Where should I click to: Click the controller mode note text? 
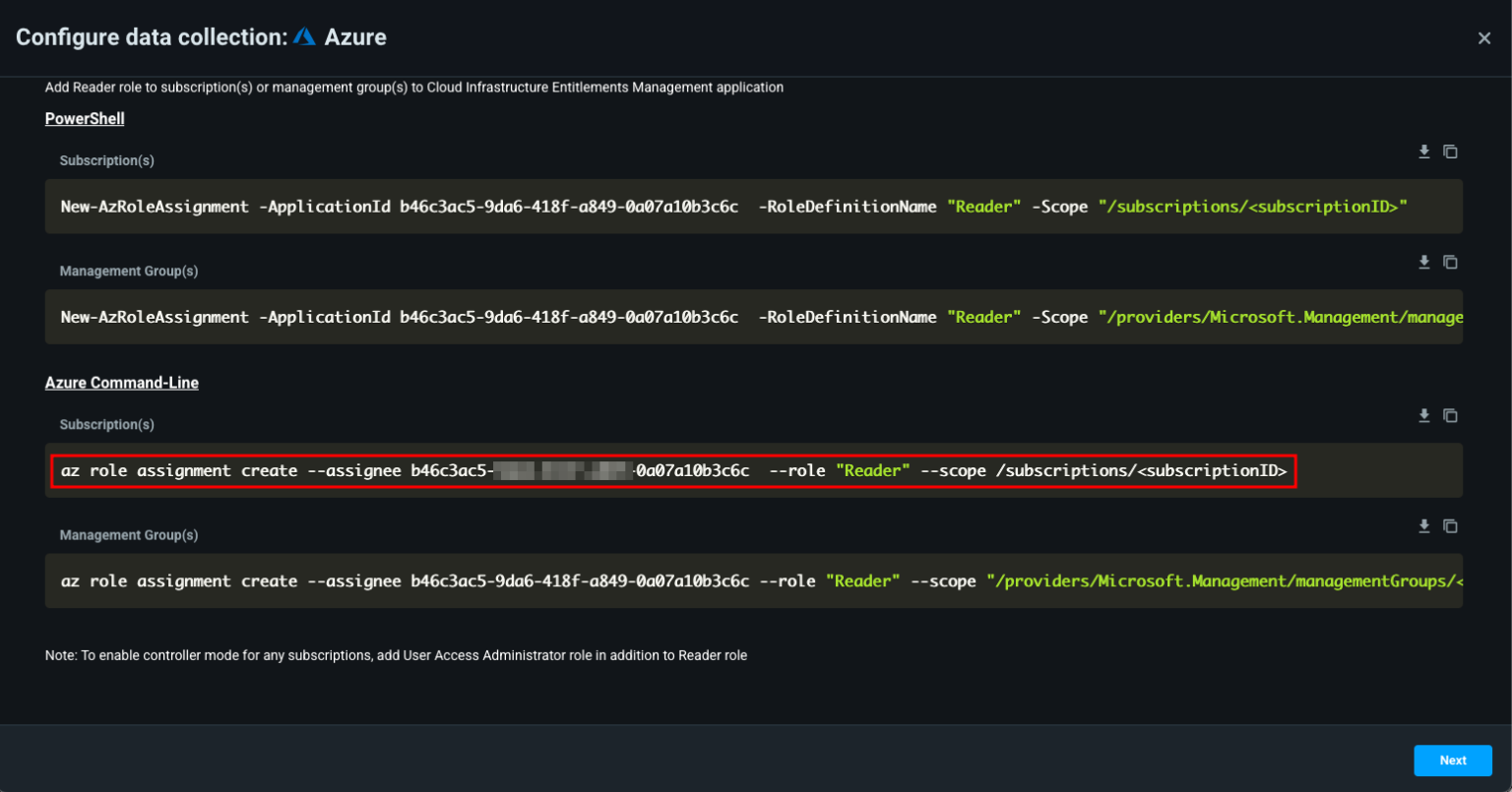point(396,655)
